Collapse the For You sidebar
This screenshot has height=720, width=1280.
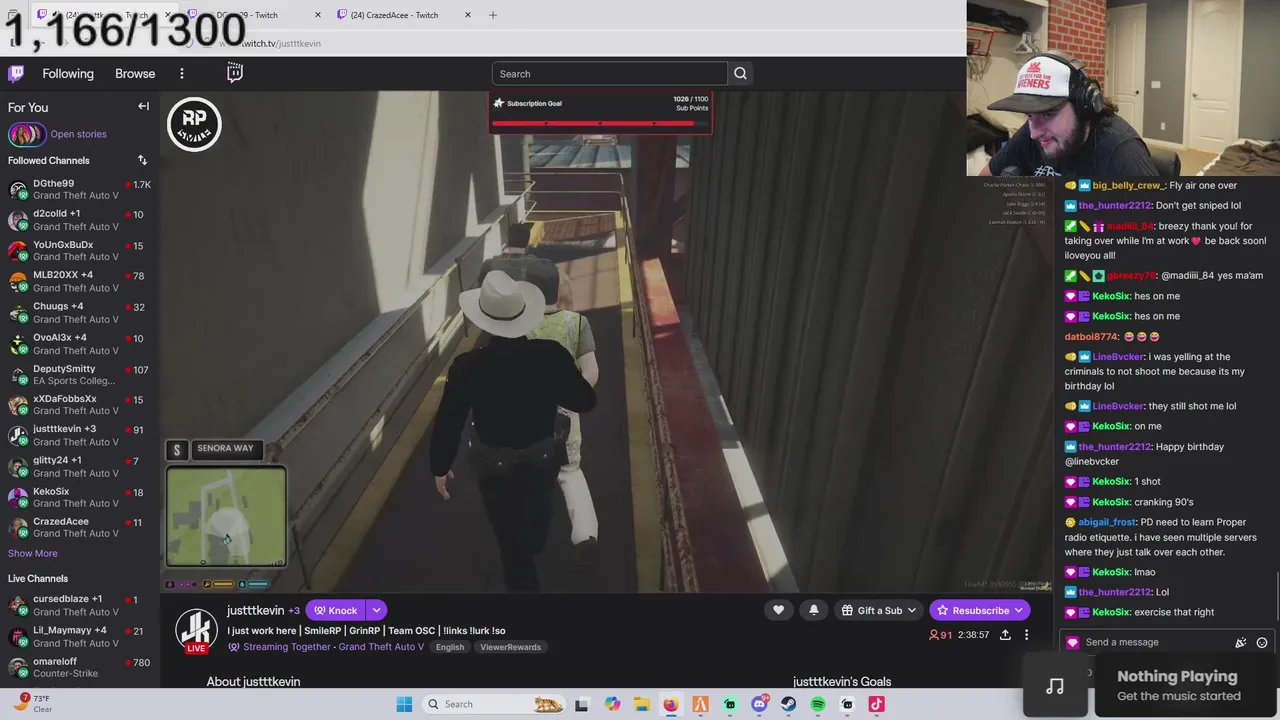(x=143, y=106)
